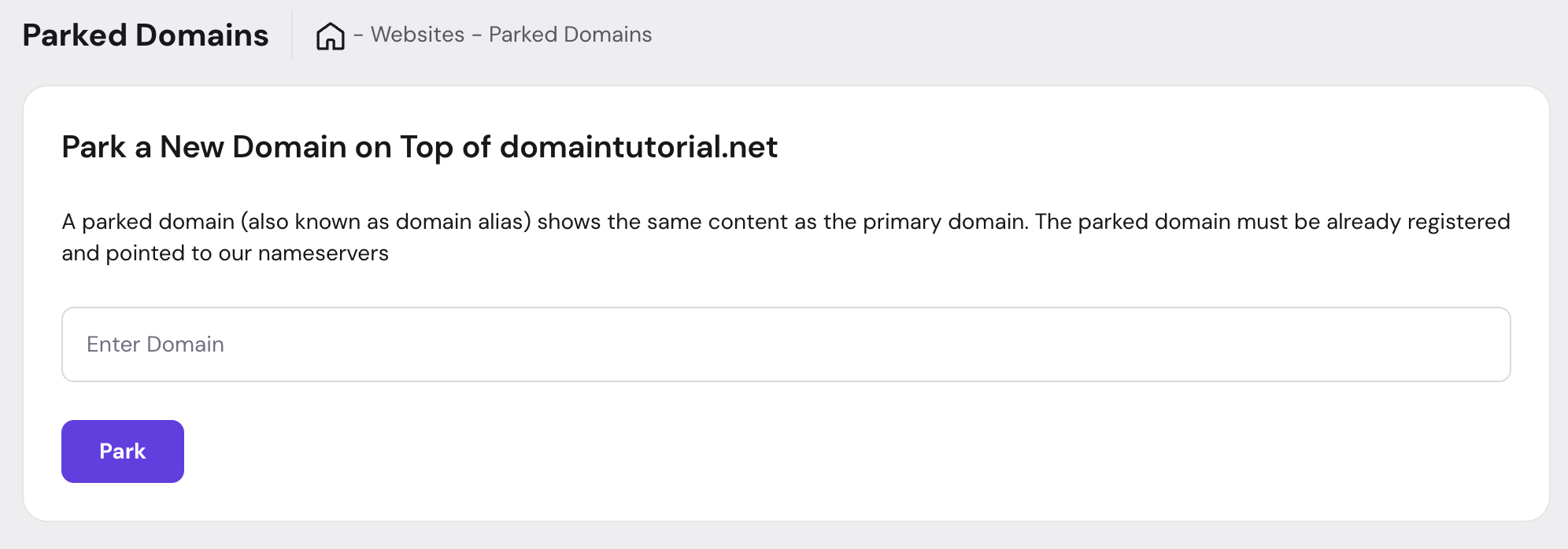Click the divider line beside the page title
1568x549 pixels.
coord(292,35)
